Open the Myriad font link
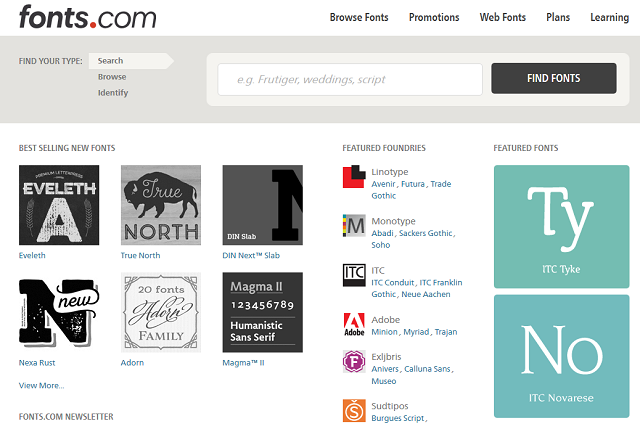The height and width of the screenshot is (424, 640). click(416, 332)
